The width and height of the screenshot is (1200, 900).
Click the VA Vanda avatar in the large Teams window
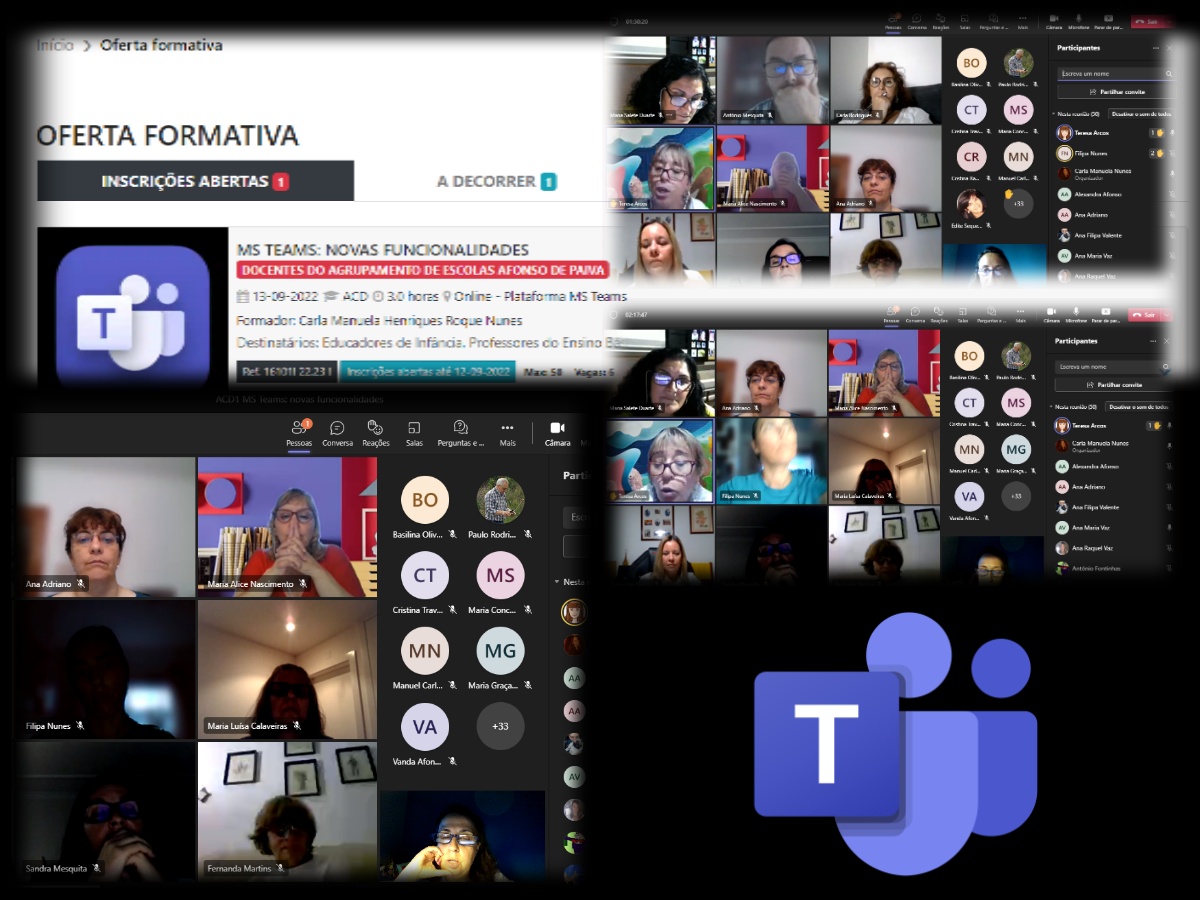click(x=425, y=727)
